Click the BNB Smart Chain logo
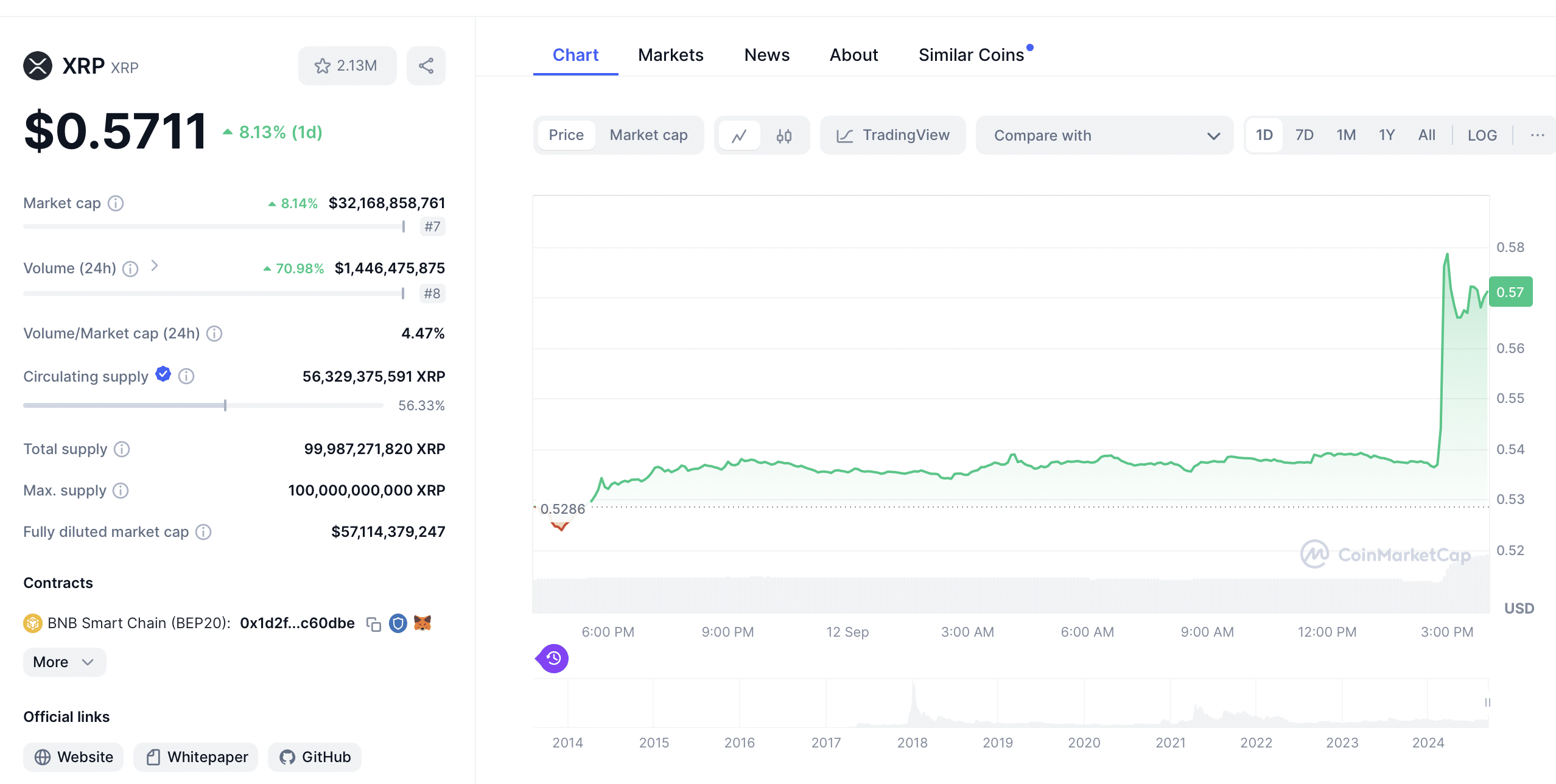Viewport: 1556px width, 784px height. [33, 623]
